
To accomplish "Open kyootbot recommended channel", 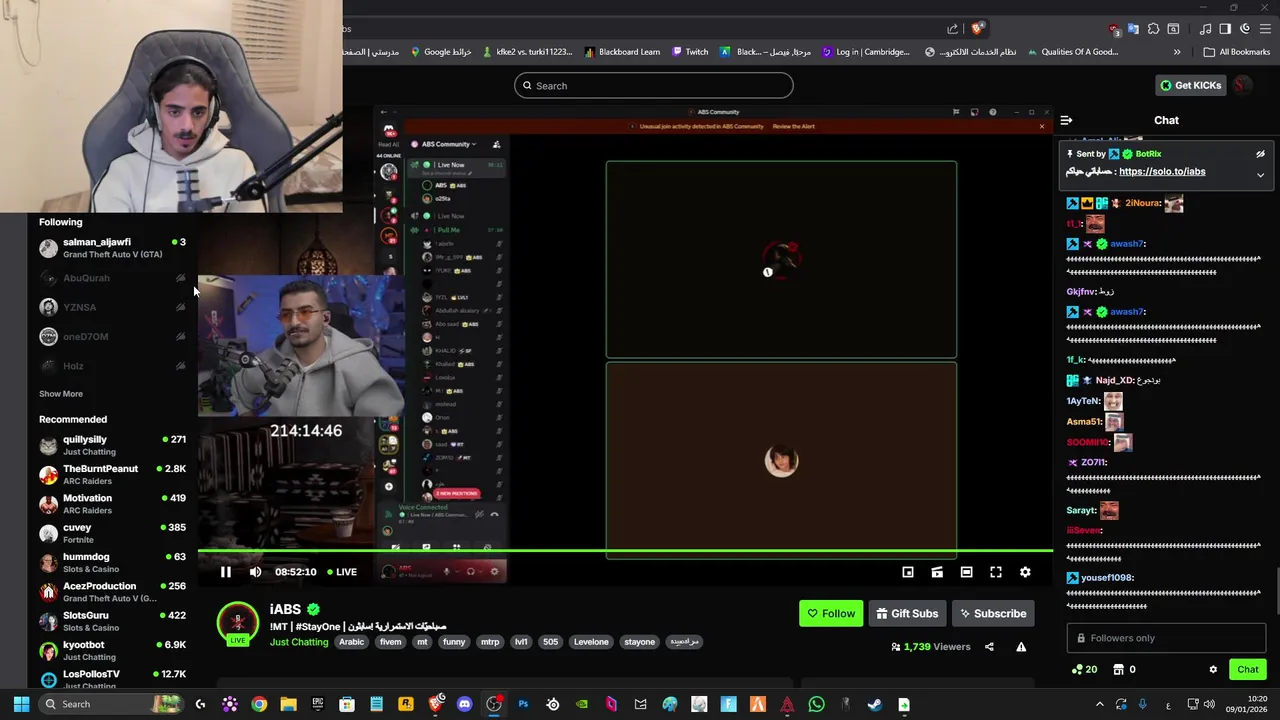I will click(x=112, y=651).
